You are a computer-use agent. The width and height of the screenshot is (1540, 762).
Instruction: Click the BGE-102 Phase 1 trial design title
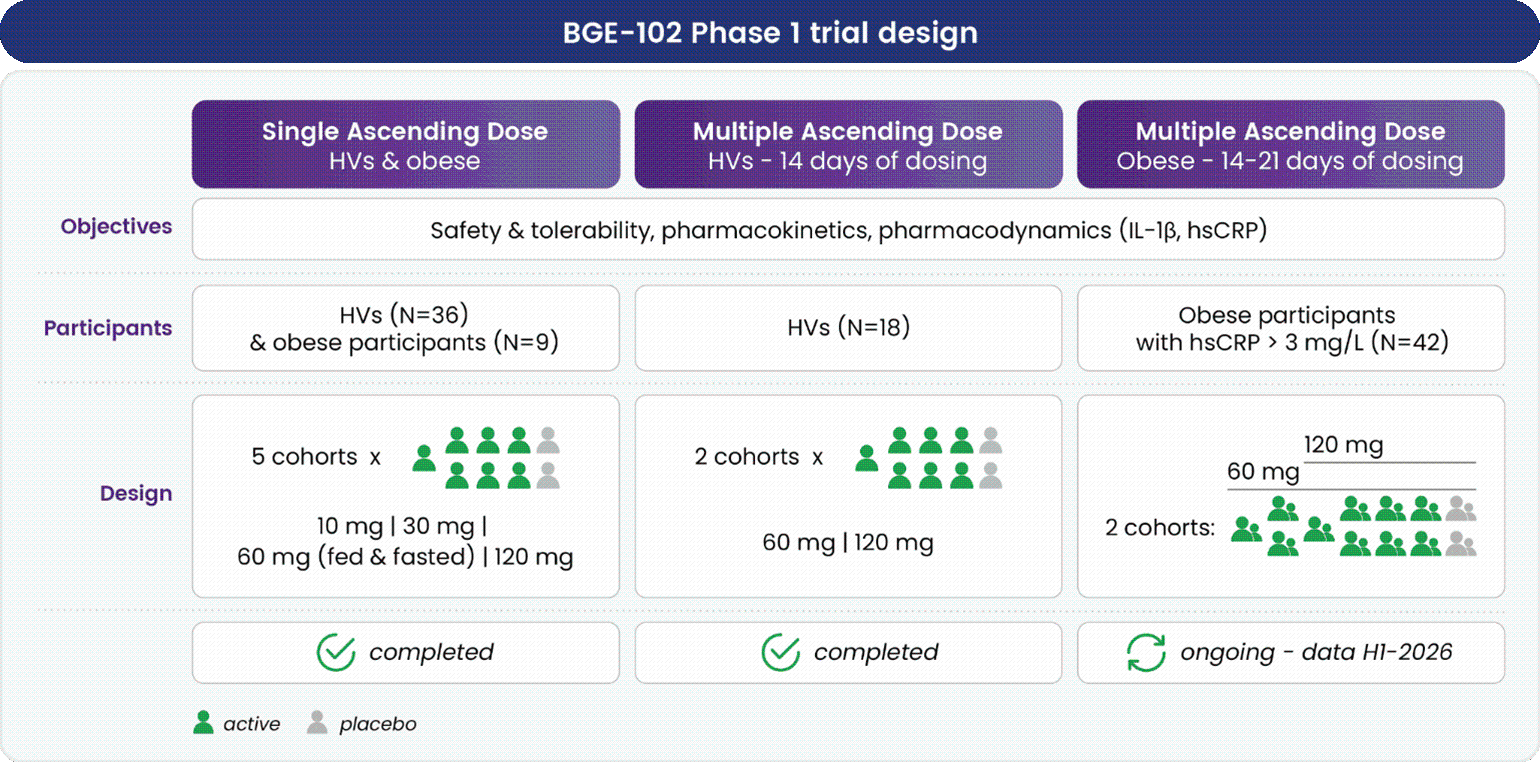(770, 33)
